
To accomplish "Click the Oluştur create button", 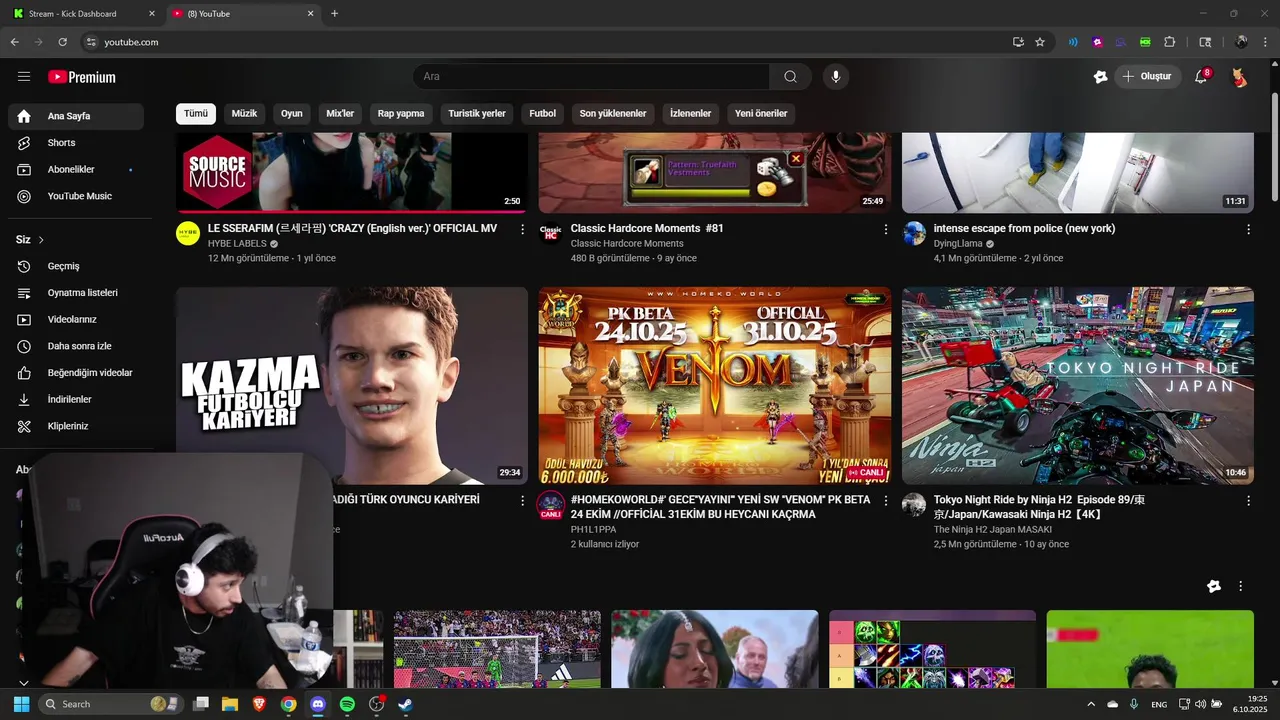I will 1148,77.
